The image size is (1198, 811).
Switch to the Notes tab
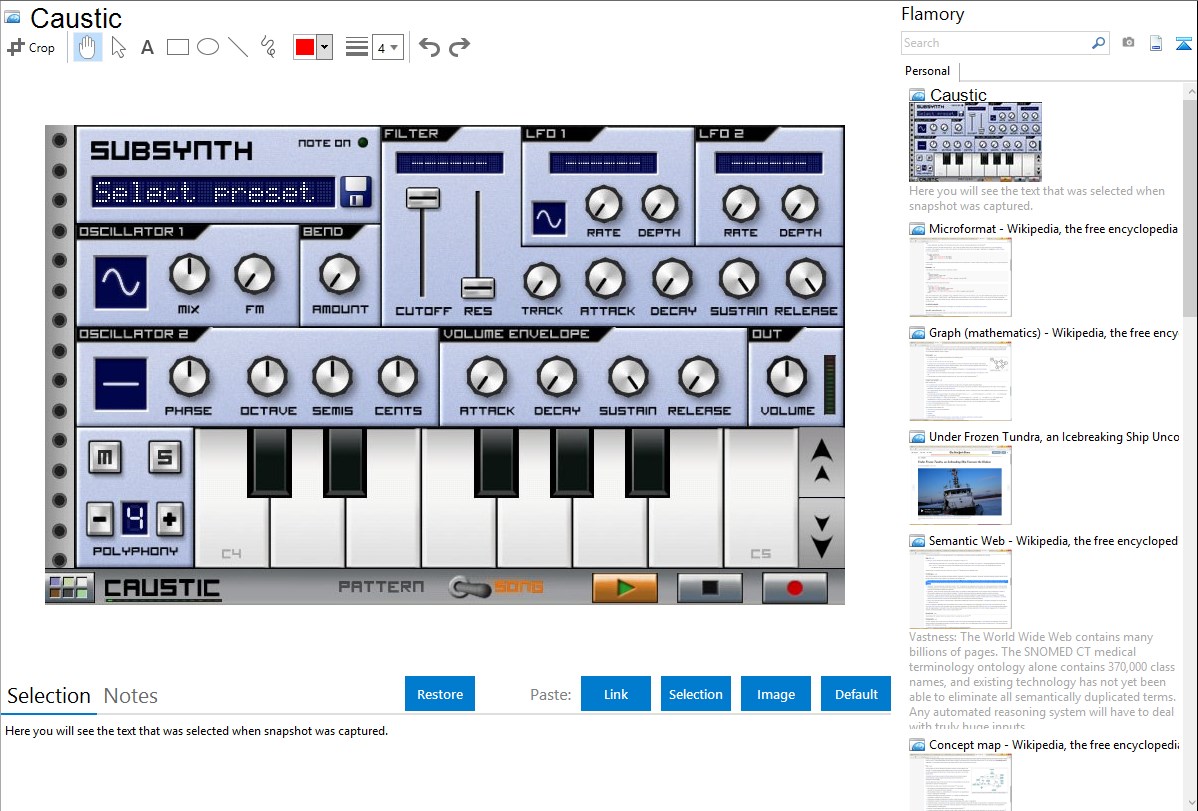[131, 696]
